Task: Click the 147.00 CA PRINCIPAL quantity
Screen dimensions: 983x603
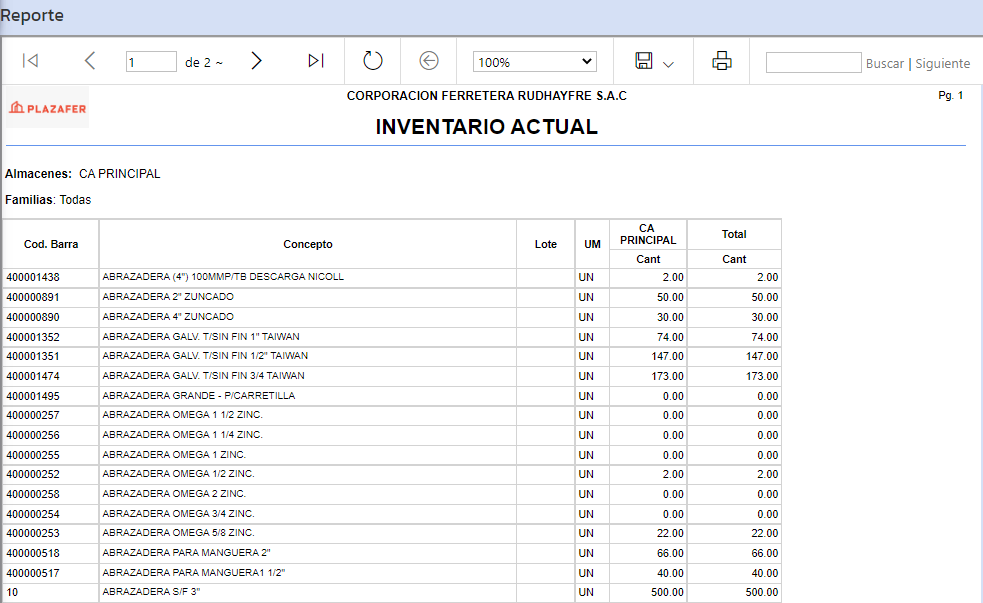Action: pyautogui.click(x=667, y=356)
